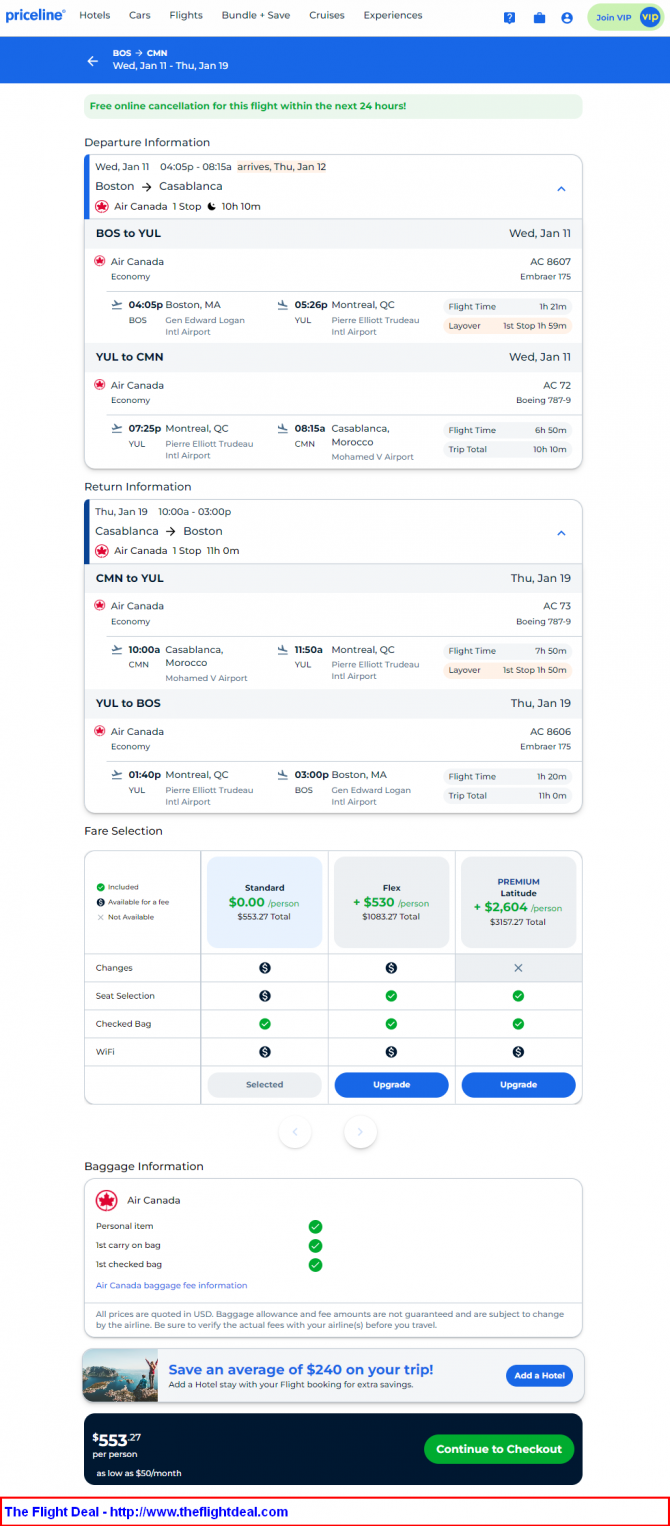Click 'Layover 1st Stop 1h 59m' badge
This screenshot has height=1526, width=670.
click(x=508, y=326)
